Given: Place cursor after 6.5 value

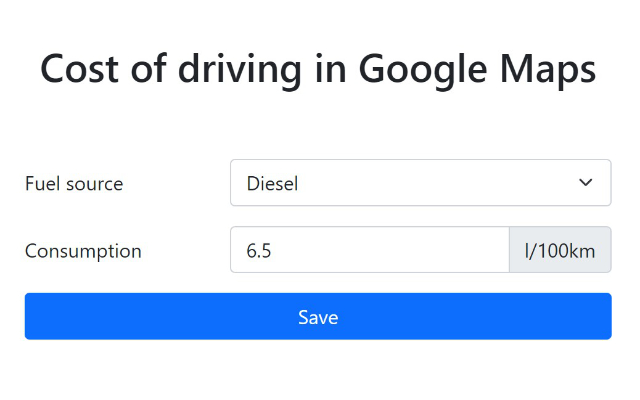Looking at the screenshot, I should click(273, 251).
